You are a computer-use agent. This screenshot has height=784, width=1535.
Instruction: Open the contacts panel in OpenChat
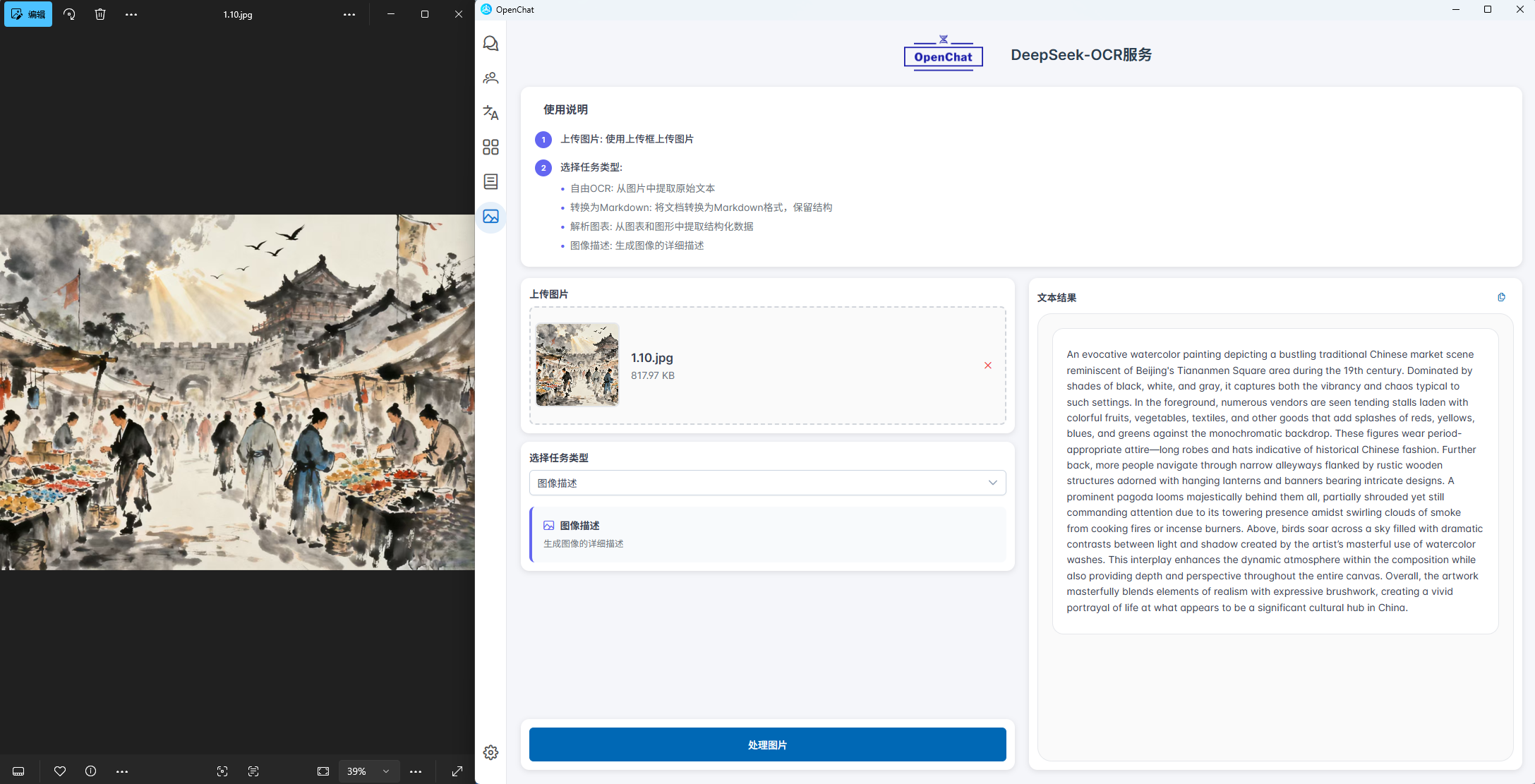point(490,78)
